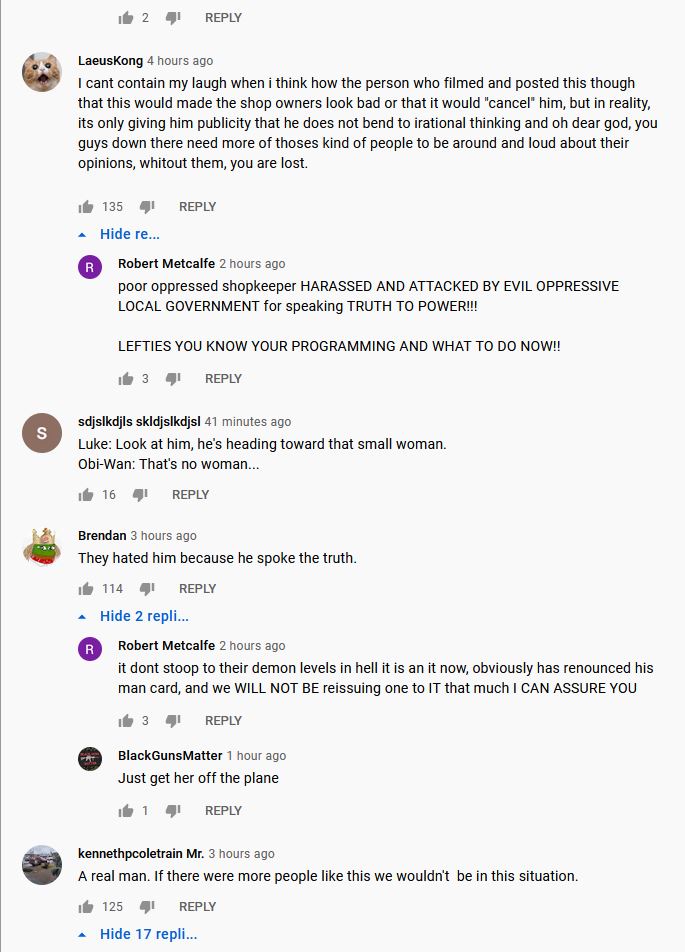The width and height of the screenshot is (685, 952).
Task: Dislike BlackGunsMatter's reply
Action: (173, 811)
